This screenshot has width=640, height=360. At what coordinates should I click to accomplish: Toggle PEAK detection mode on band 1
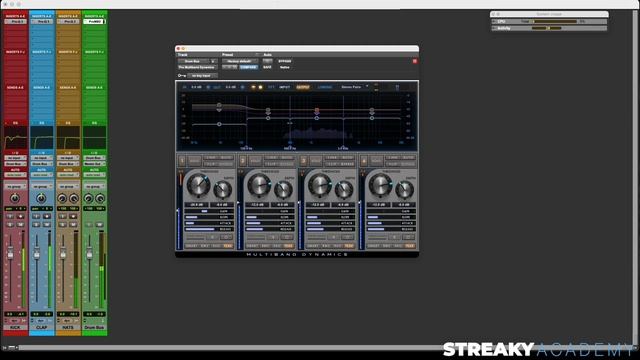click(228, 246)
